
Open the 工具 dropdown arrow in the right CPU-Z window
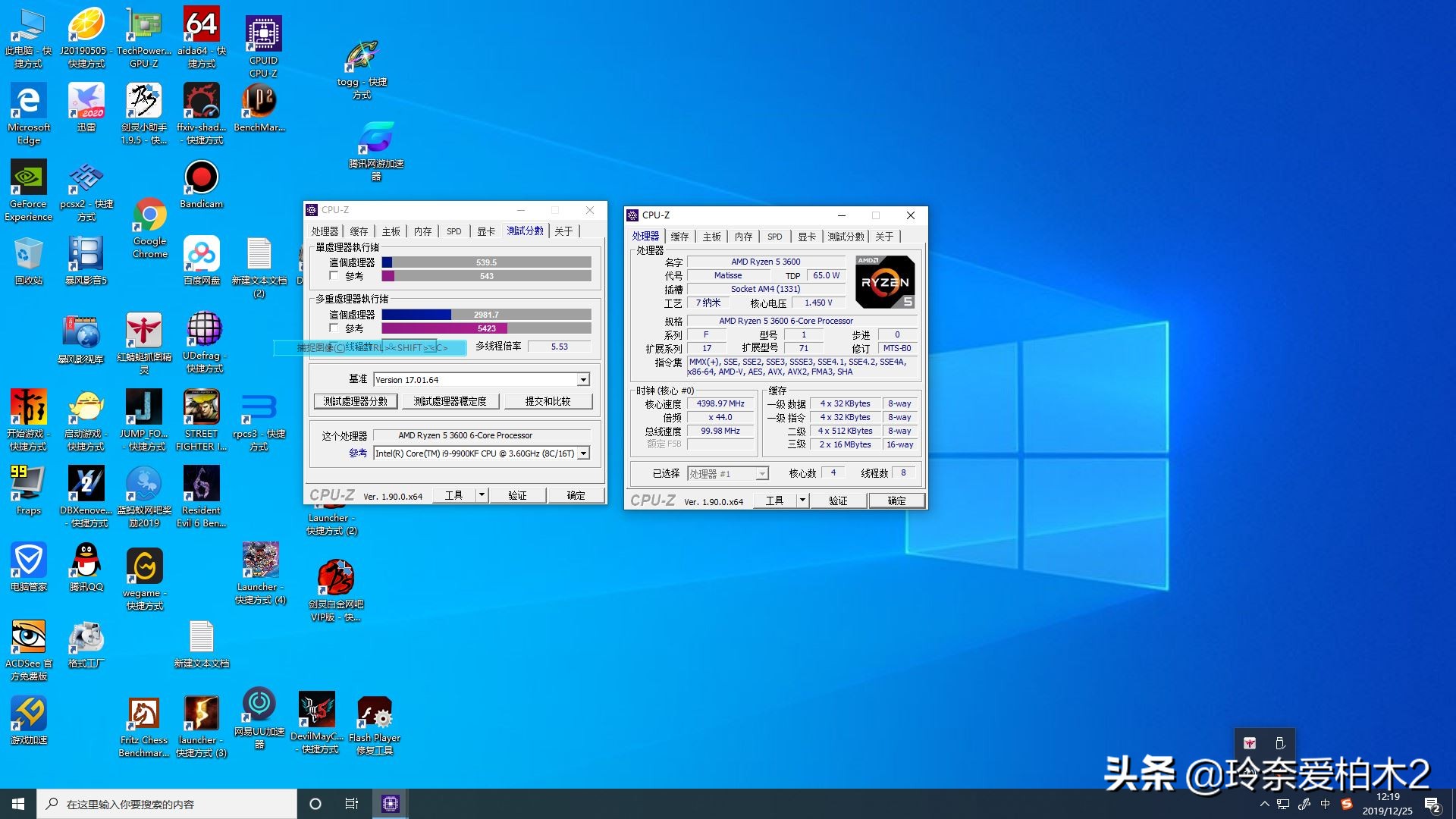(802, 500)
